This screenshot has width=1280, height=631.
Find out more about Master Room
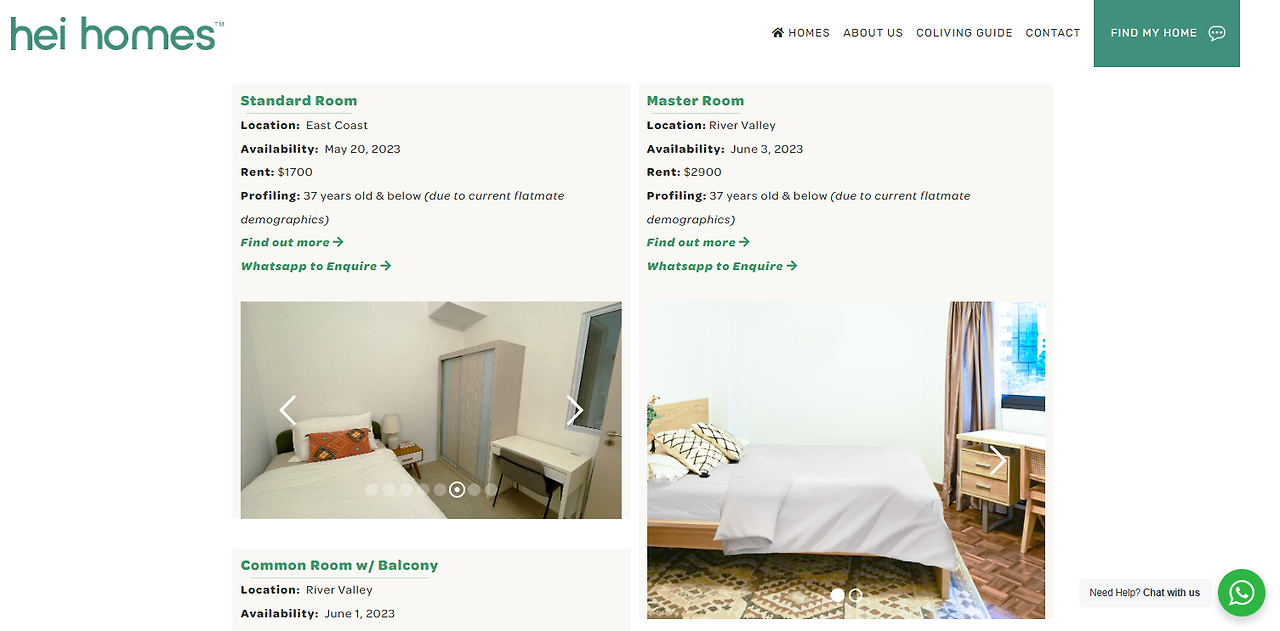(x=698, y=243)
